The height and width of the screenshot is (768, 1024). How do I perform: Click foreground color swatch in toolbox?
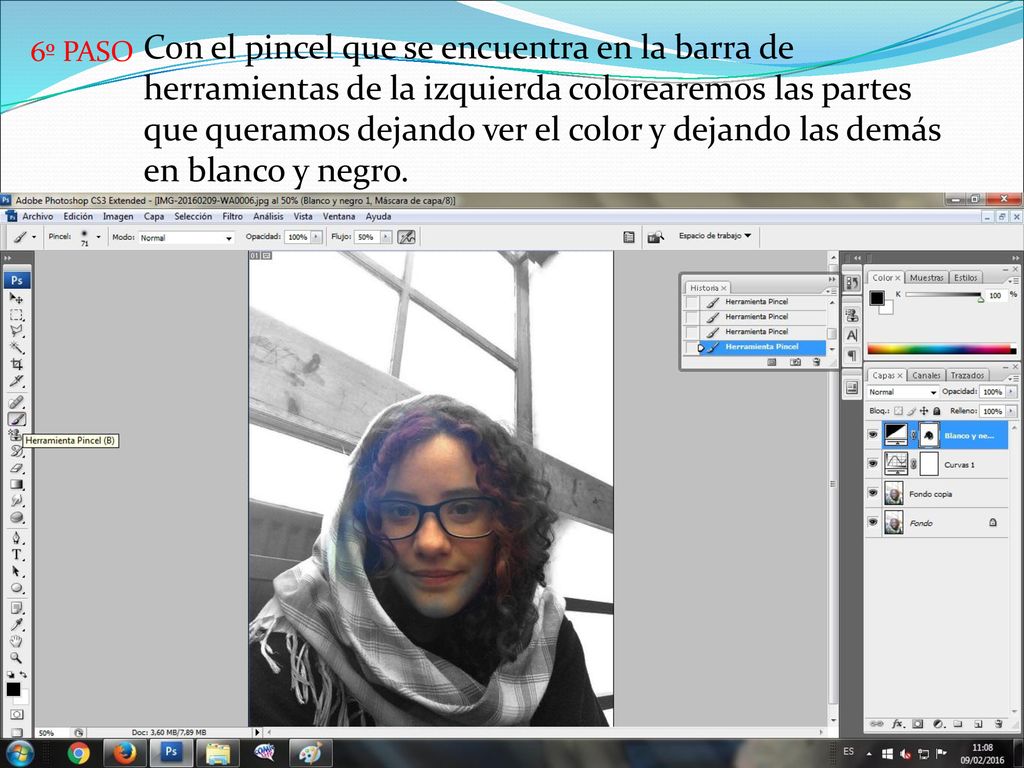click(x=13, y=689)
